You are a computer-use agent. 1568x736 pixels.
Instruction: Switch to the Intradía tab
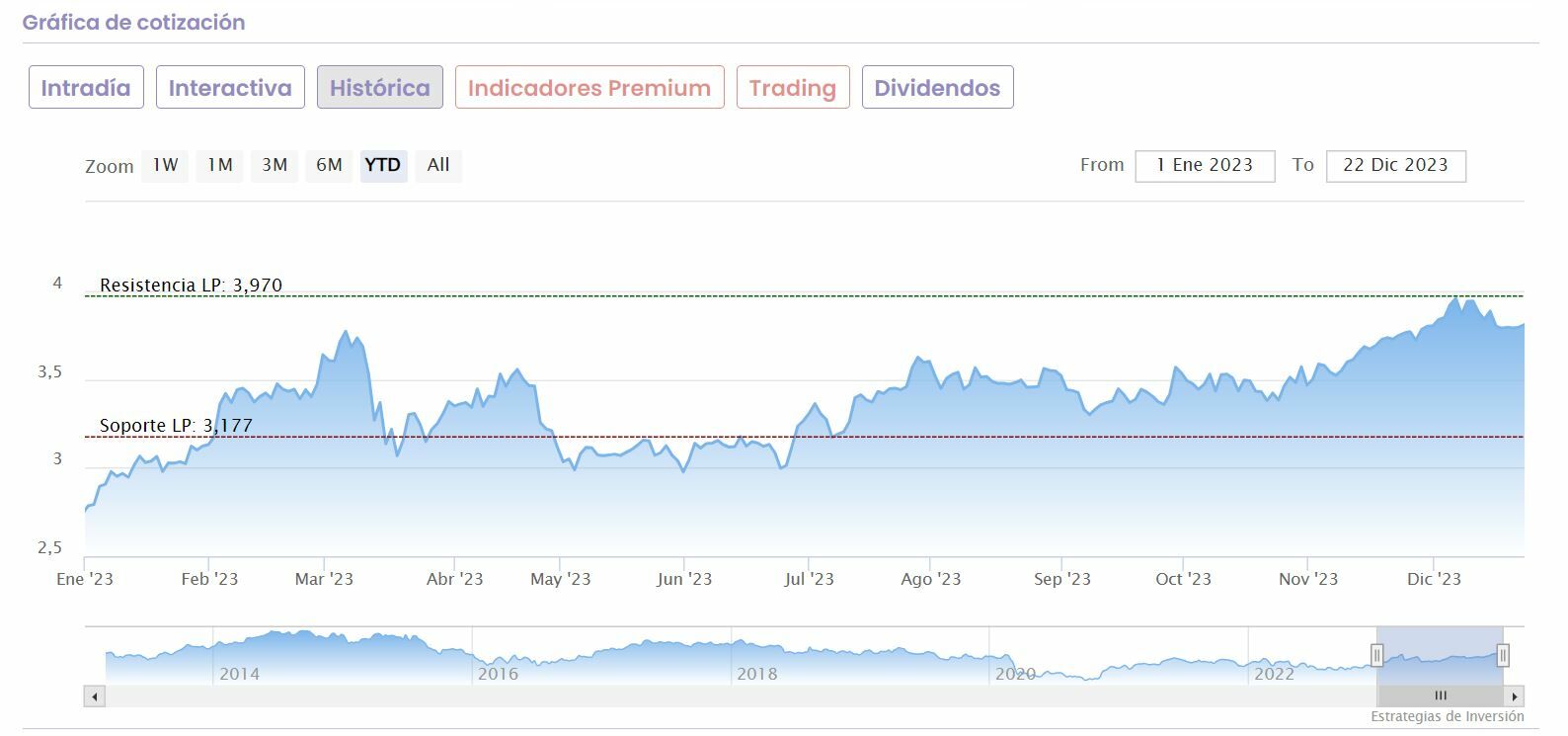(x=86, y=88)
